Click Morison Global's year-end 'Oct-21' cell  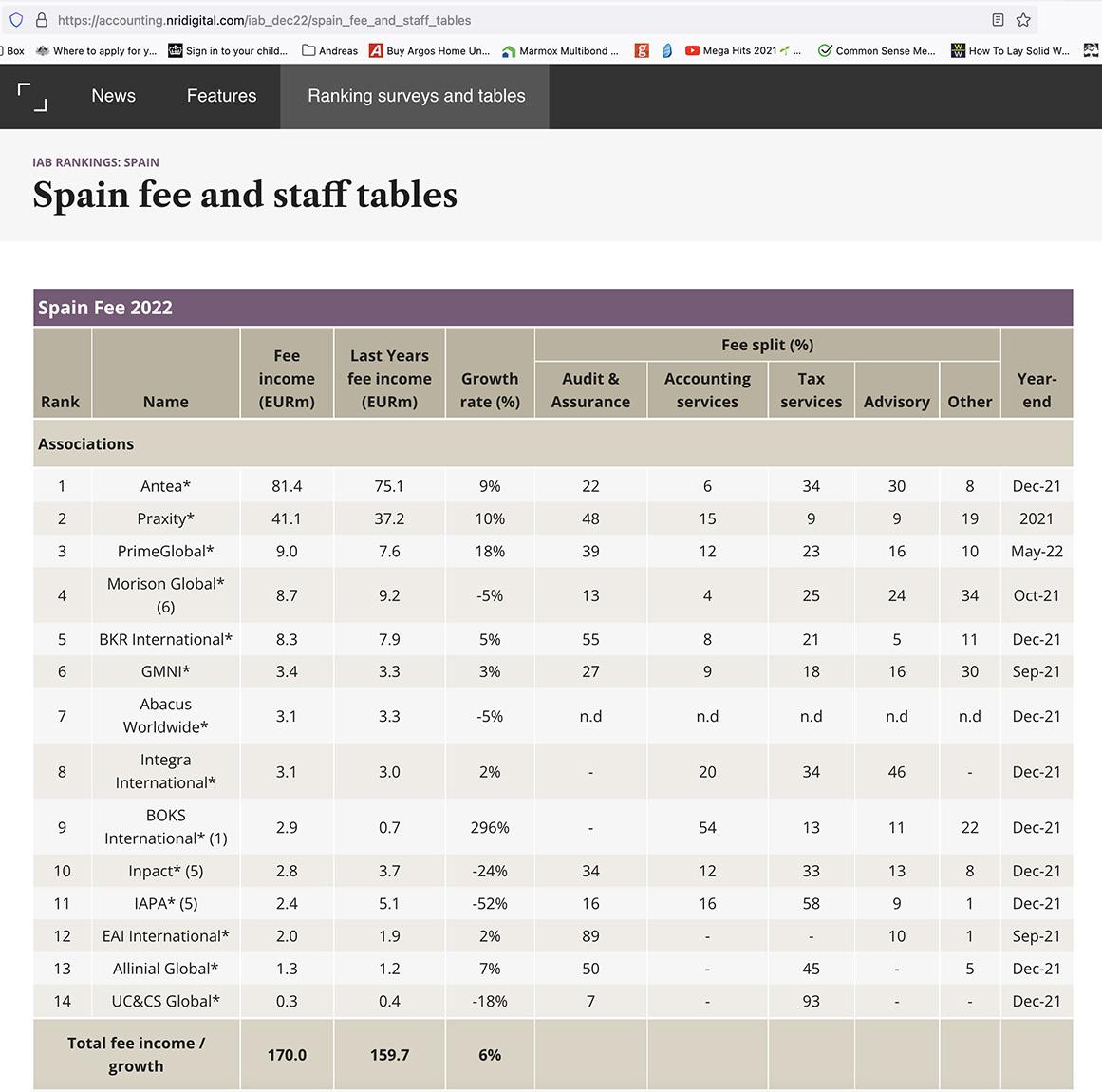coord(1037,594)
